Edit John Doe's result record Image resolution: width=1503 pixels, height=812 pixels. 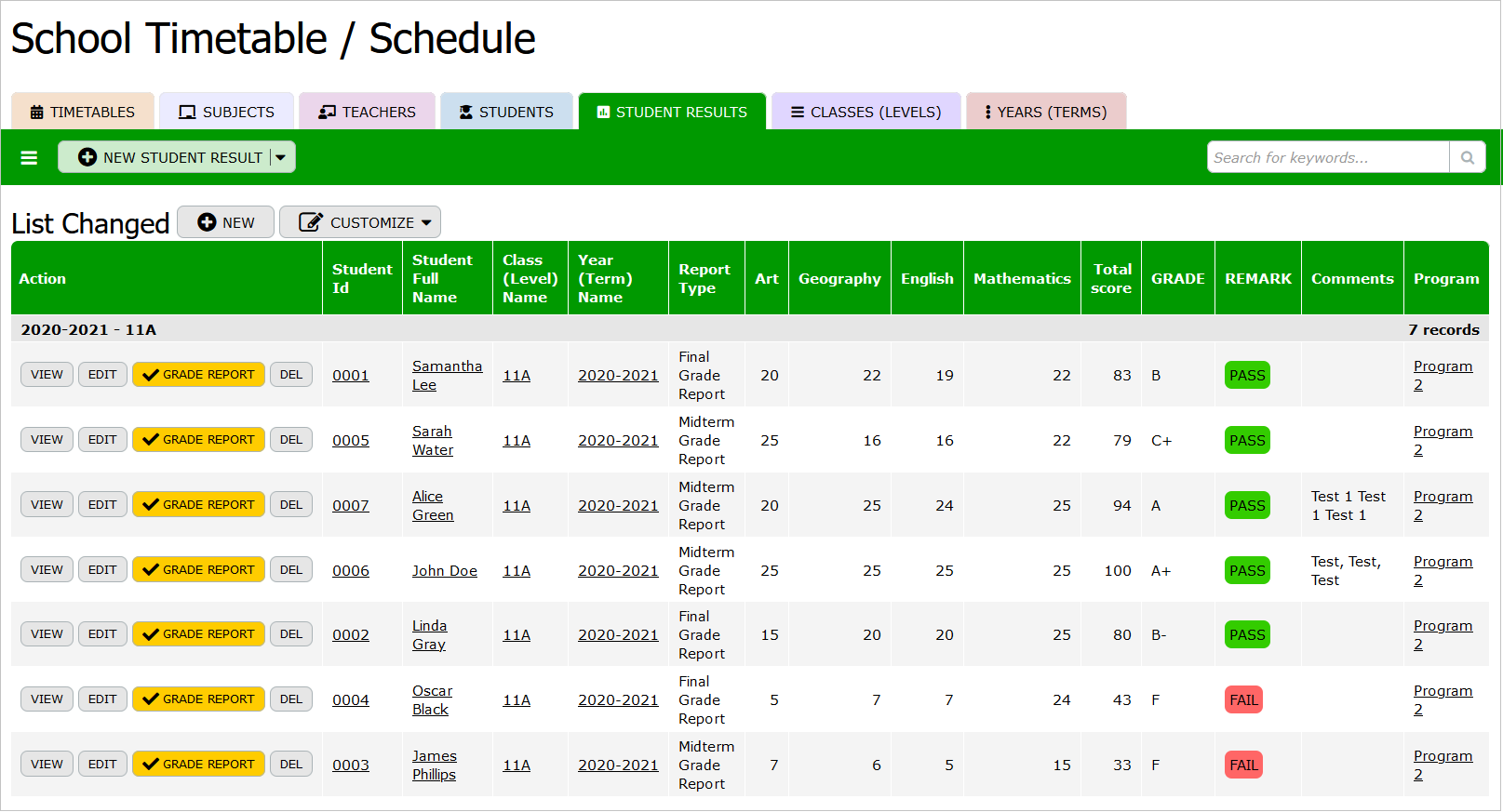tap(102, 570)
